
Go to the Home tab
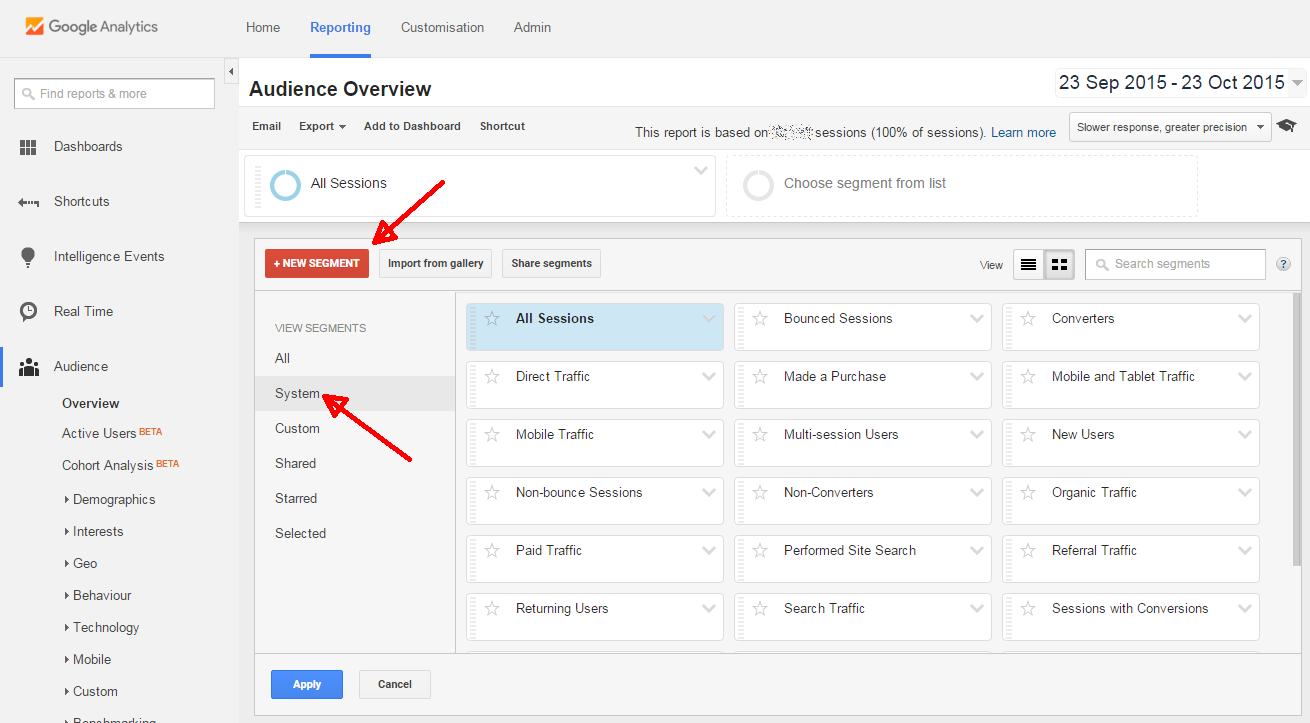point(263,28)
